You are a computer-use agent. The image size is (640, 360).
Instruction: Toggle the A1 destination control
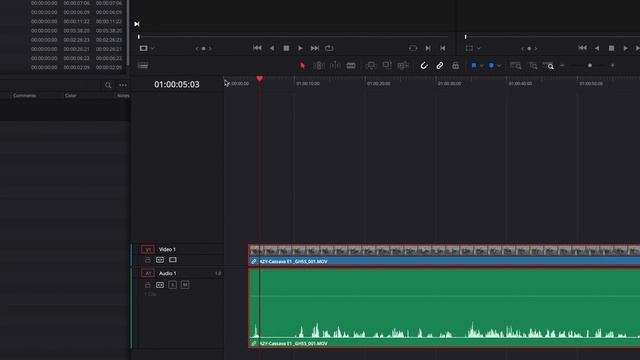(148, 273)
